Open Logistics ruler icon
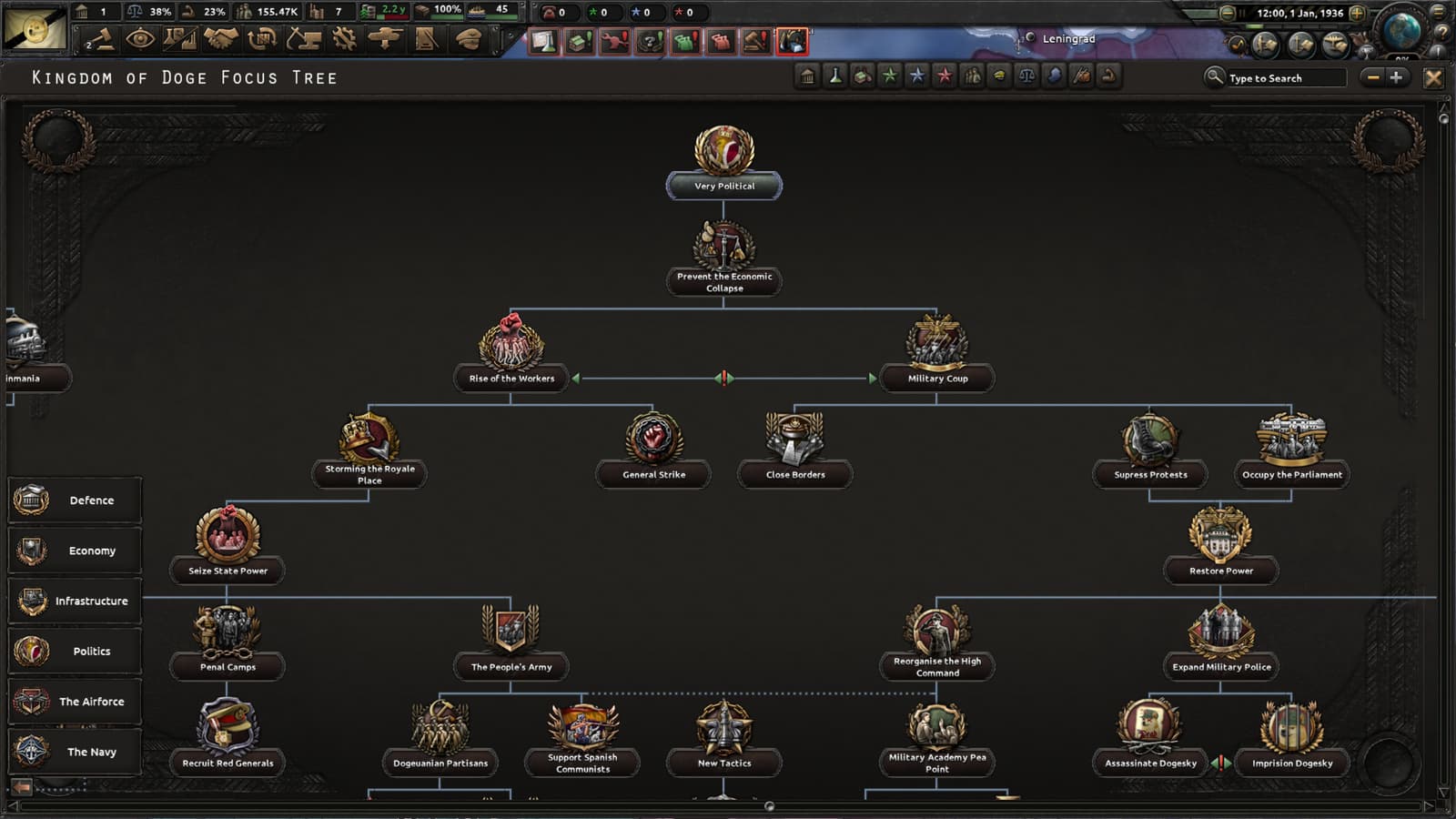The image size is (1456, 819). (426, 38)
